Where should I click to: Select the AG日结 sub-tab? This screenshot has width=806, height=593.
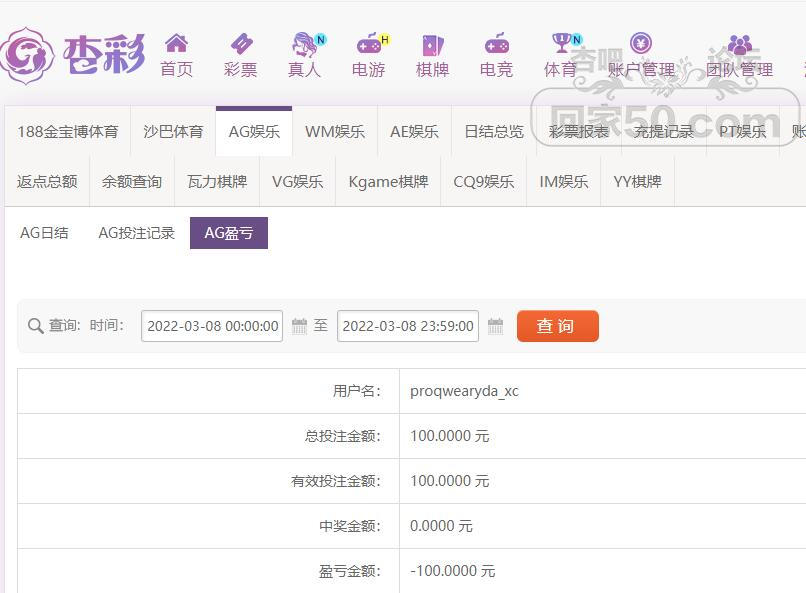44,233
